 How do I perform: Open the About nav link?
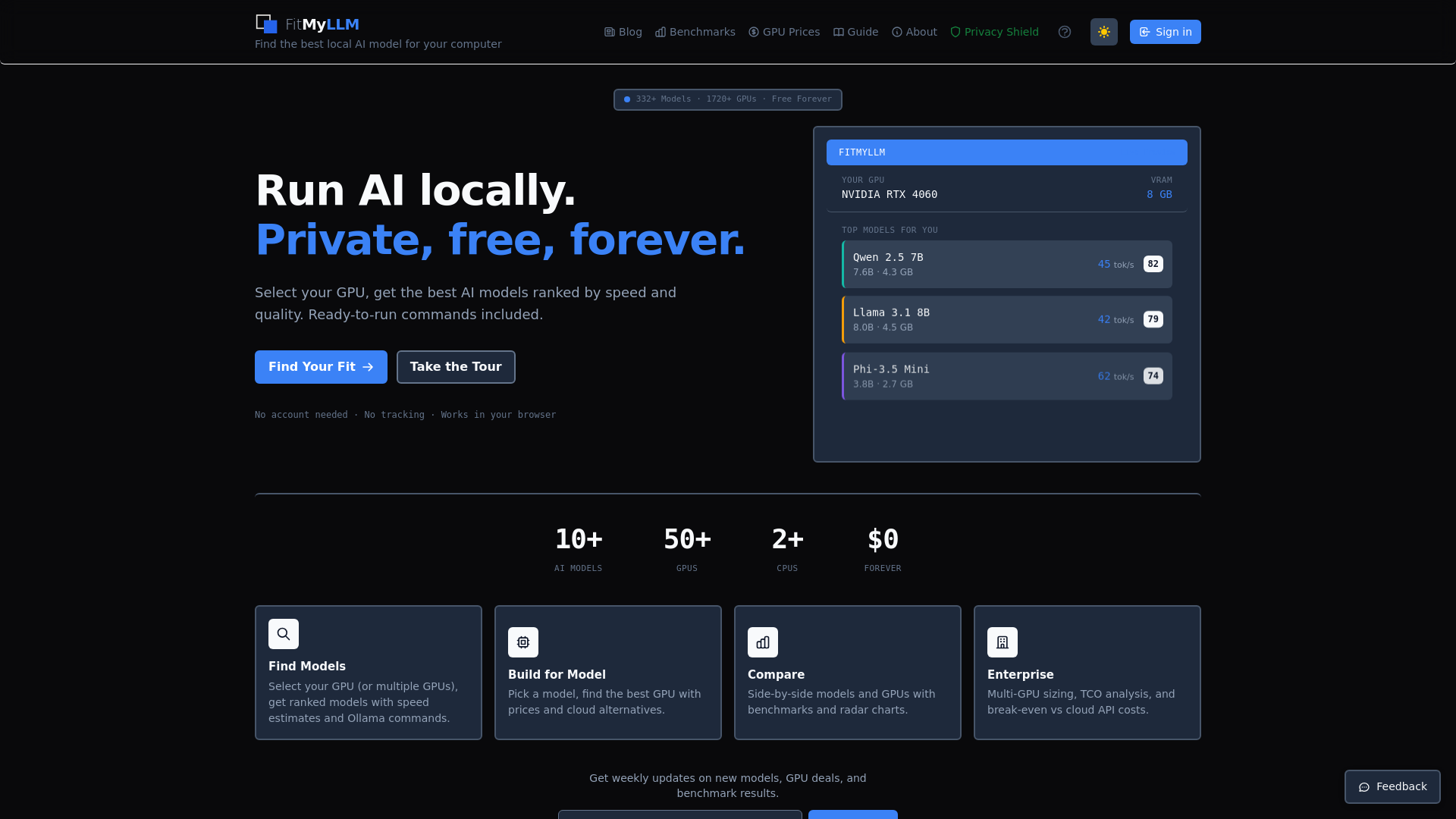915,32
